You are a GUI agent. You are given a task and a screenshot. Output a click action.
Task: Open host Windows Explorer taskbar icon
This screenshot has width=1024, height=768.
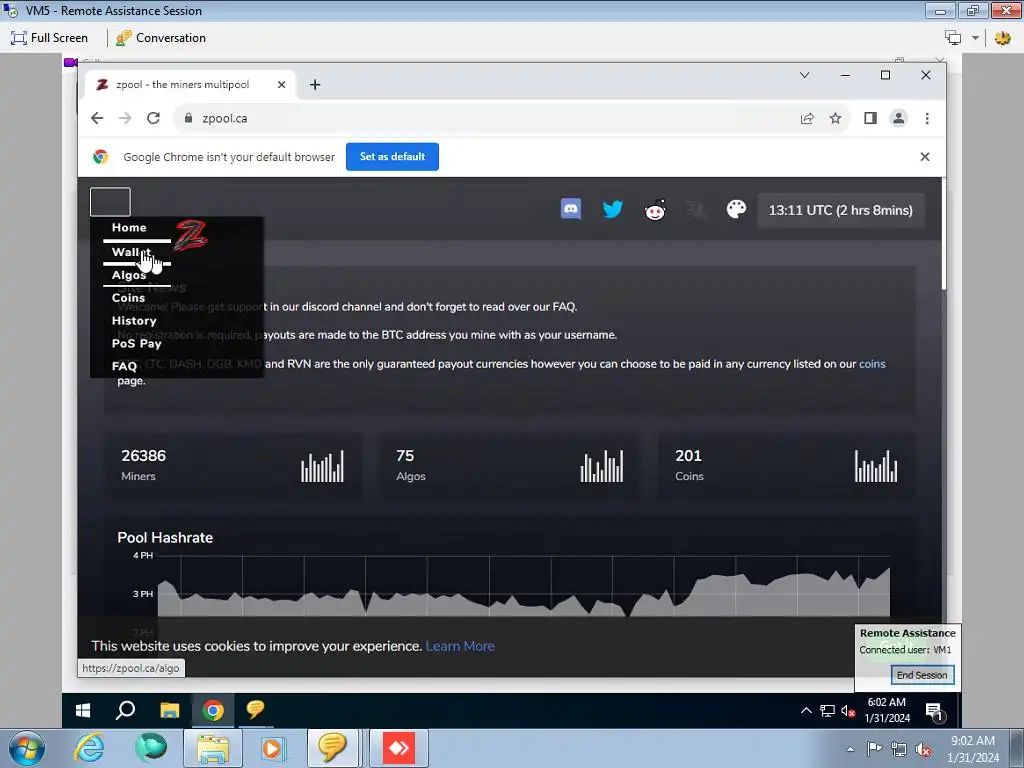tap(213, 748)
